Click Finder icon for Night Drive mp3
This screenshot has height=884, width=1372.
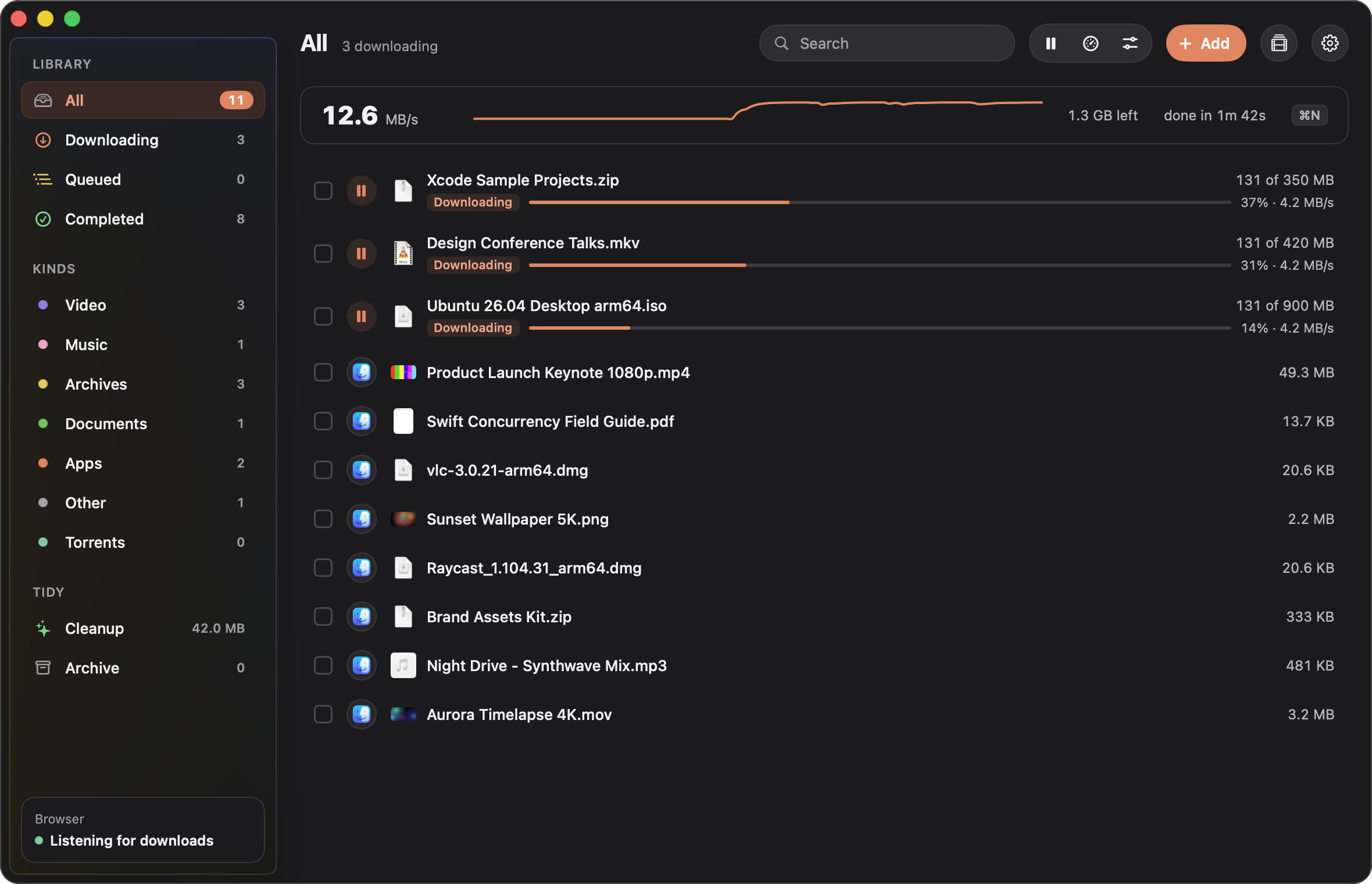point(362,665)
